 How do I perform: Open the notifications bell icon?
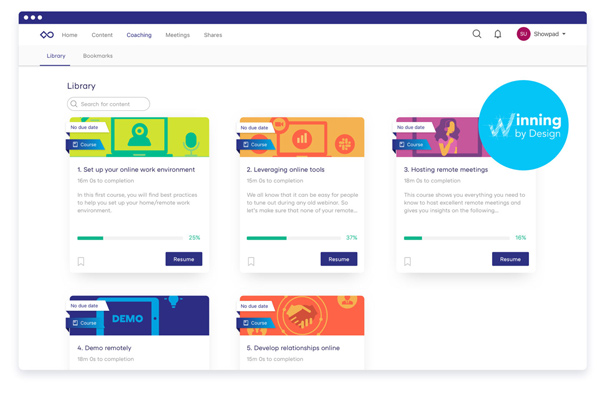(x=498, y=34)
